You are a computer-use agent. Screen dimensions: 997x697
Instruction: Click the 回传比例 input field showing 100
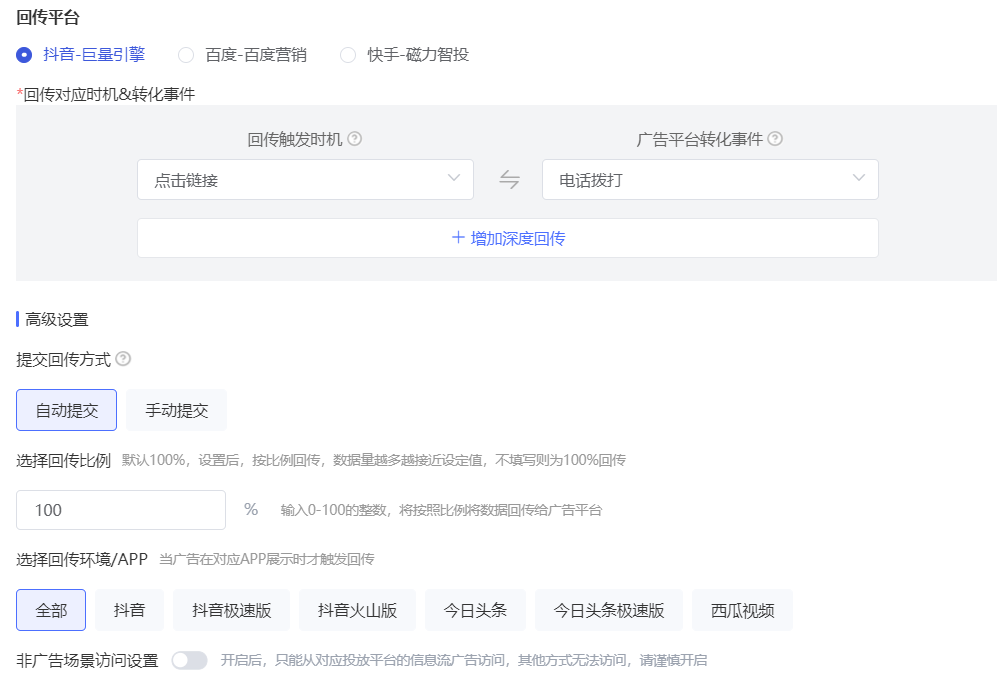click(121, 510)
